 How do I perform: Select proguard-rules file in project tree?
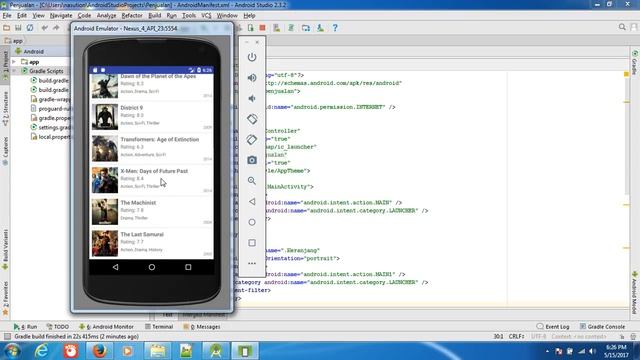coord(50,109)
